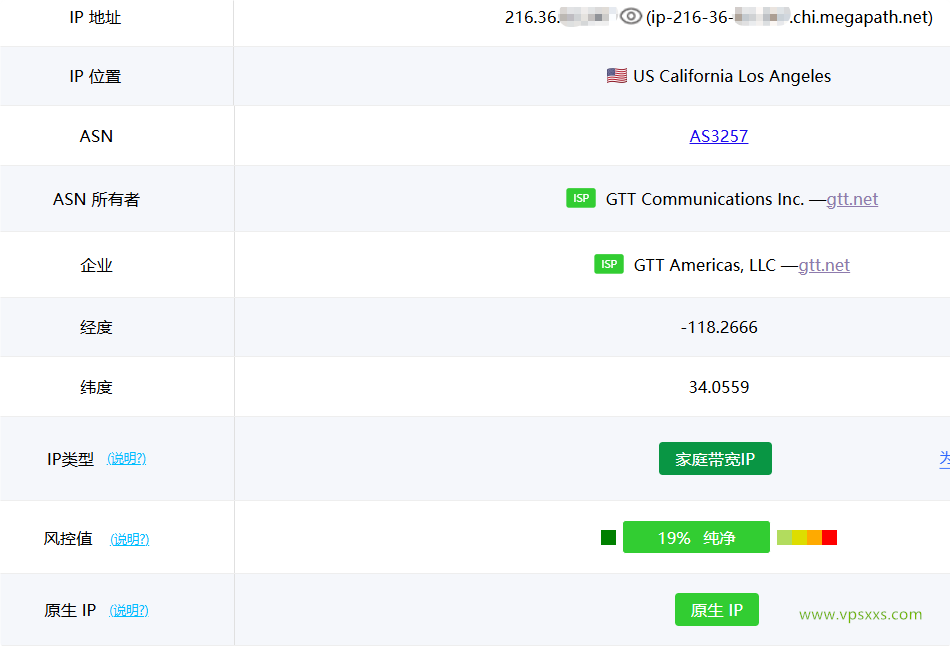
Task: Open the AS3257 link
Action: [x=718, y=136]
